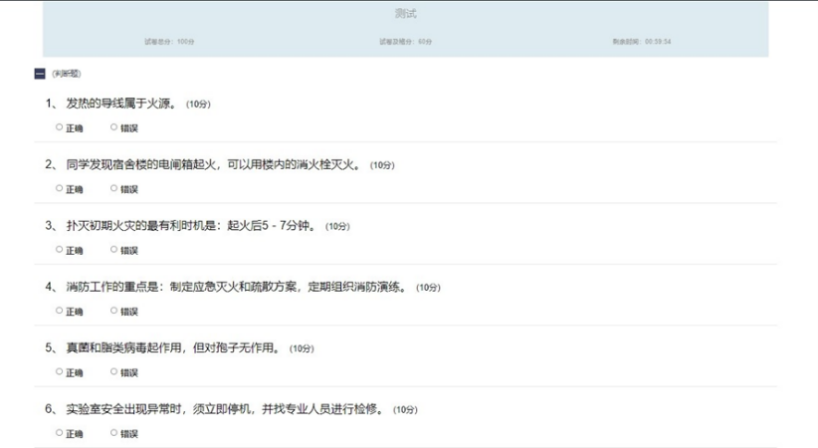The image size is (818, 448).
Task: Click the 试卷及格分 passing score label
Action: (x=405, y=41)
